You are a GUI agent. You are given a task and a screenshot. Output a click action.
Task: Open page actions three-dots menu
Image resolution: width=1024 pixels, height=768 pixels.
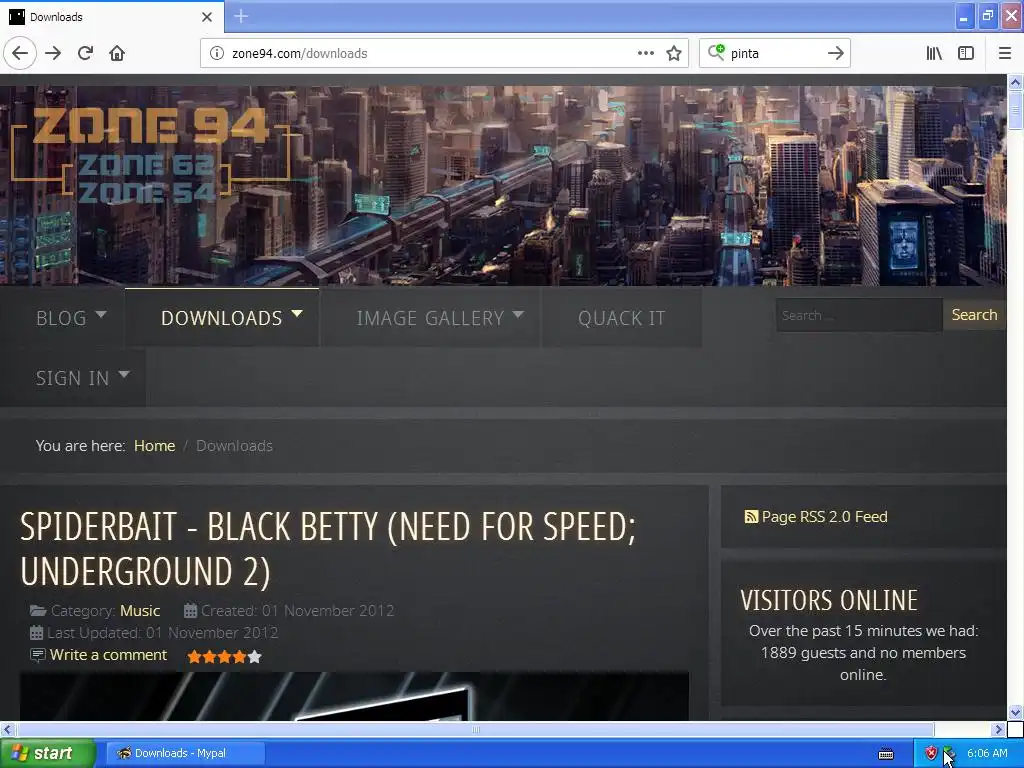pos(645,53)
